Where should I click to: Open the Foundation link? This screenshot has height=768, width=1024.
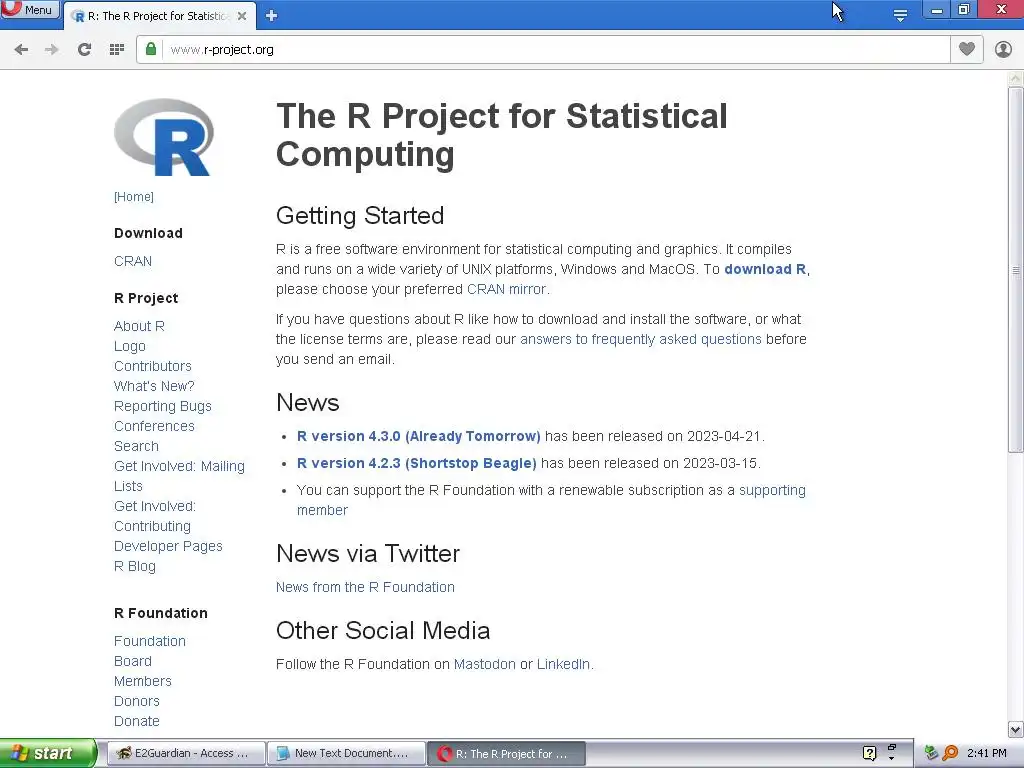pyautogui.click(x=150, y=641)
